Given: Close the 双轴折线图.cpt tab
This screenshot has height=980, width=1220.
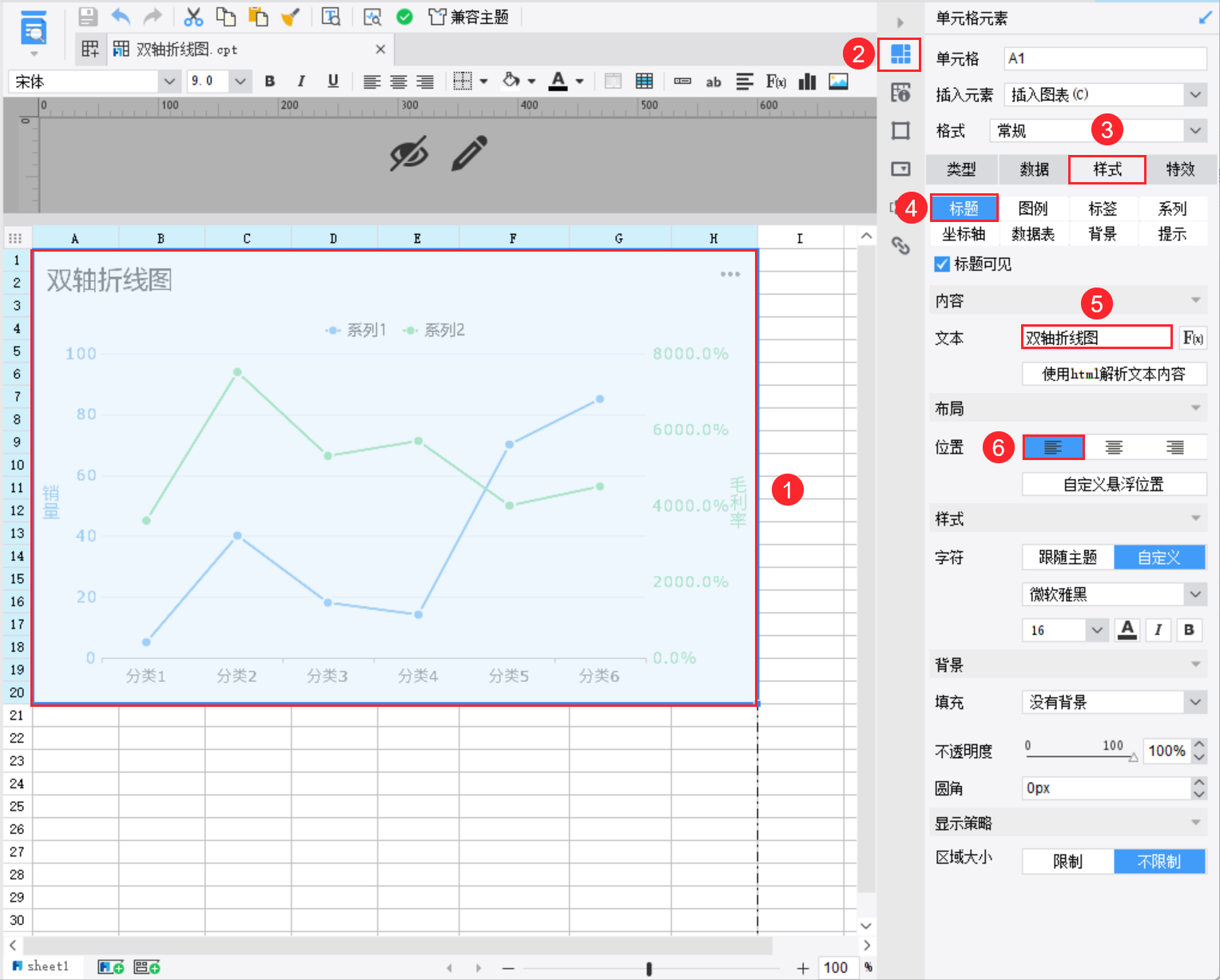Looking at the screenshot, I should (380, 50).
